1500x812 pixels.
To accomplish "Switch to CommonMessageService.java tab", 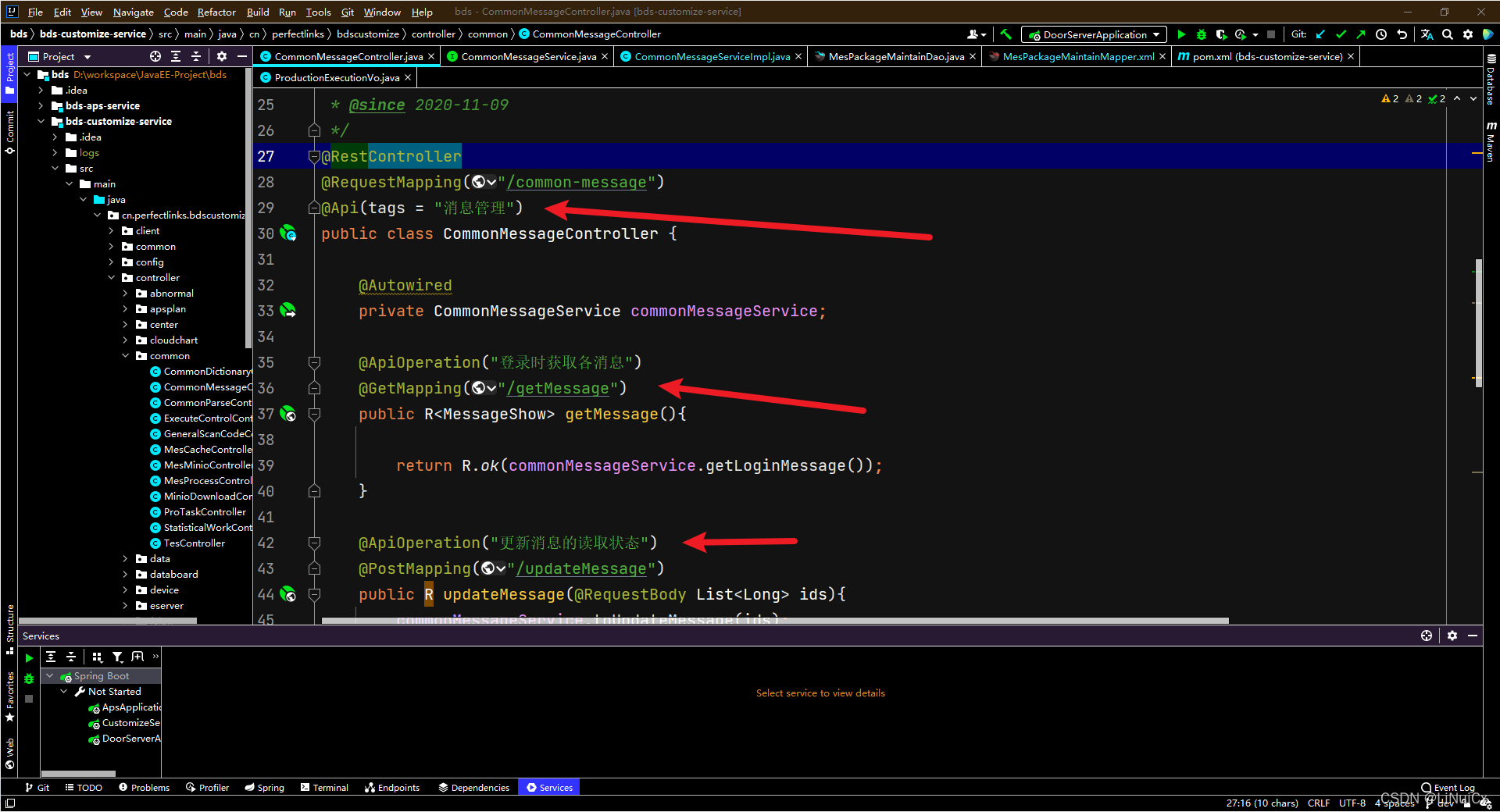I will pyautogui.click(x=528, y=56).
